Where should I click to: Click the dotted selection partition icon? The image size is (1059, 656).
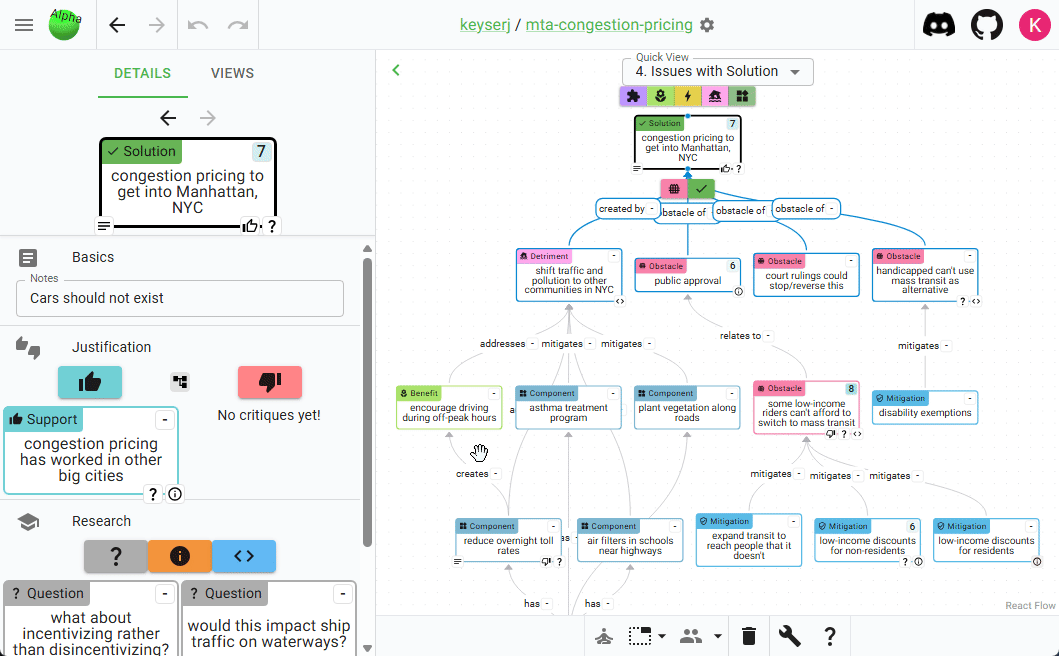coord(640,636)
